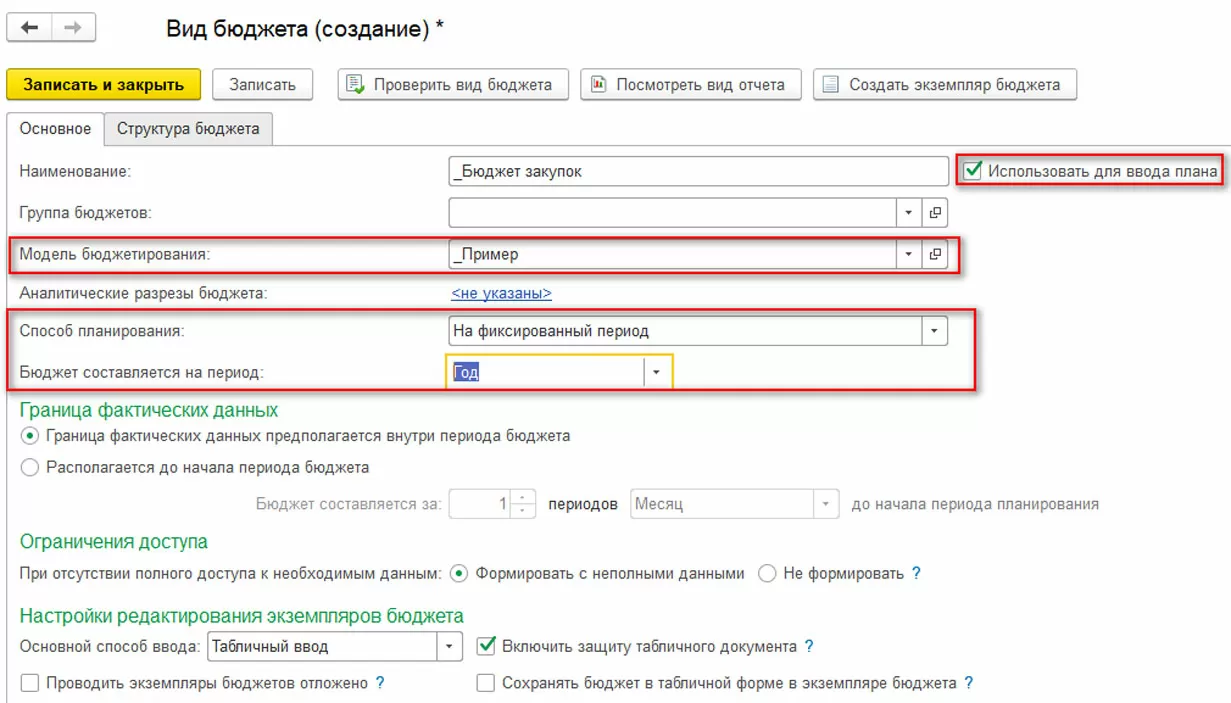
Task: Open the Бюджет составляется на период dropdown
Action: pos(656,372)
